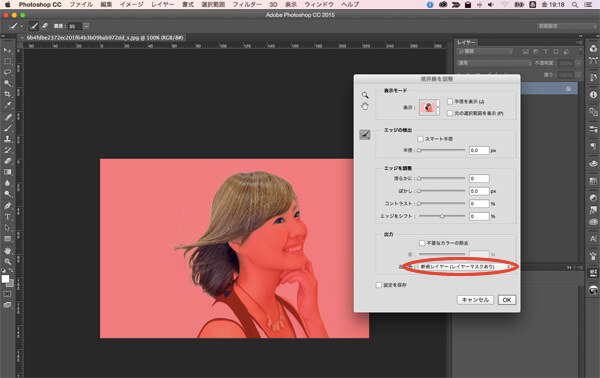Enable the 半径を表示 (J) checkbox

pos(450,101)
